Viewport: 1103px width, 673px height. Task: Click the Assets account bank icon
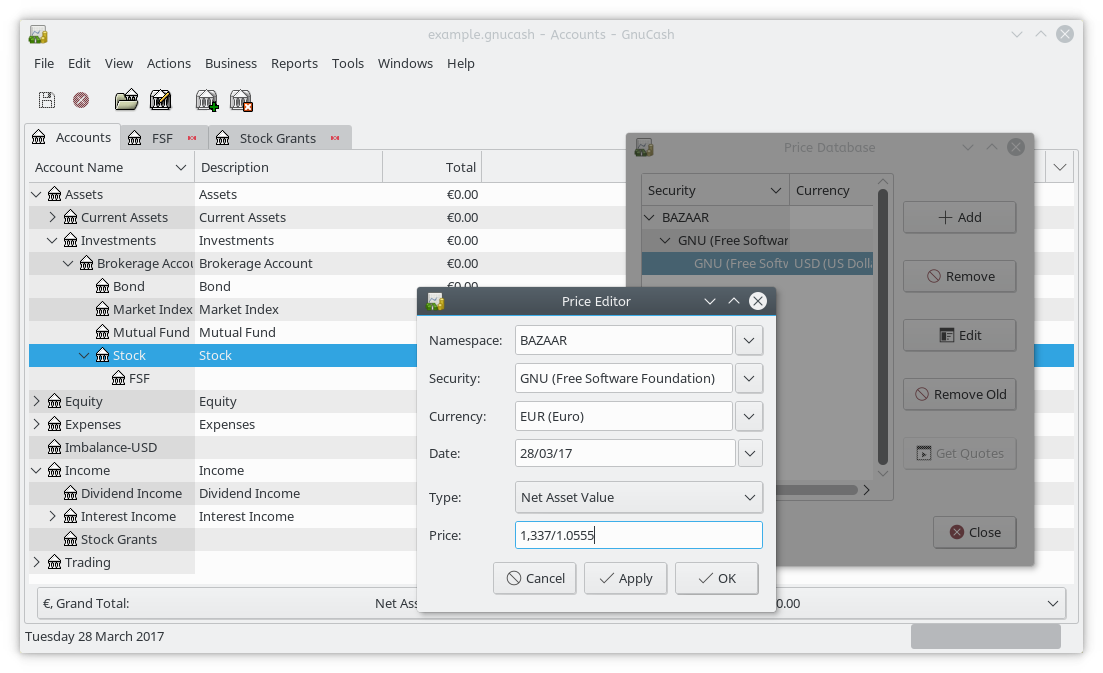tap(55, 194)
